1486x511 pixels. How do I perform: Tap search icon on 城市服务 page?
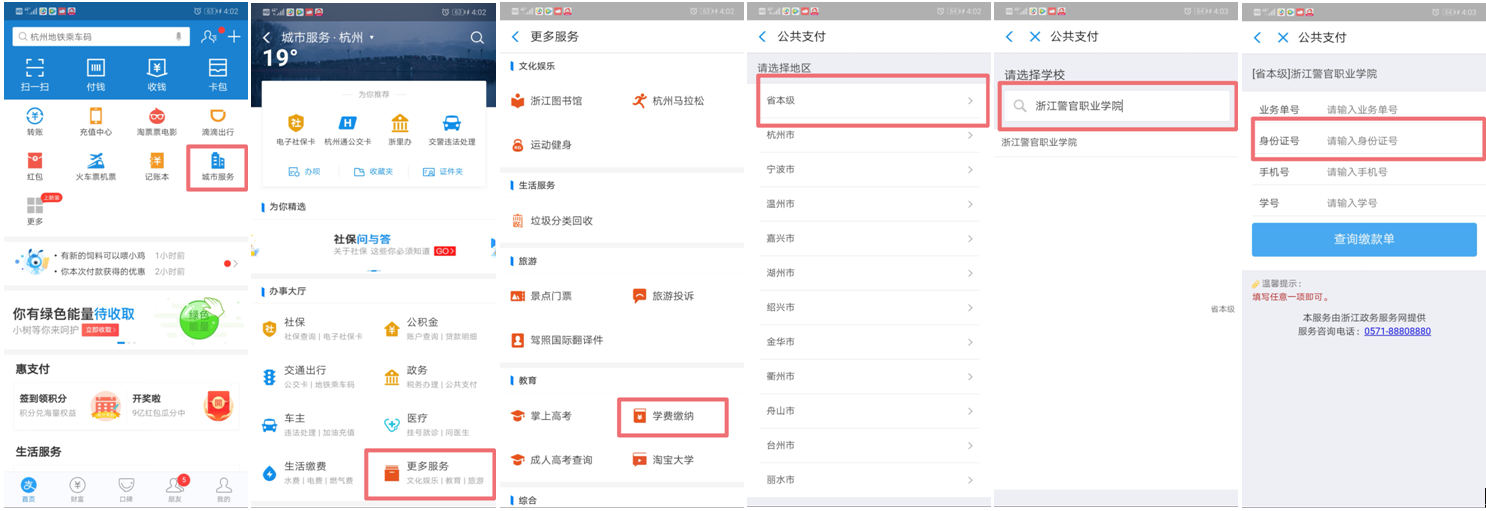(x=477, y=38)
